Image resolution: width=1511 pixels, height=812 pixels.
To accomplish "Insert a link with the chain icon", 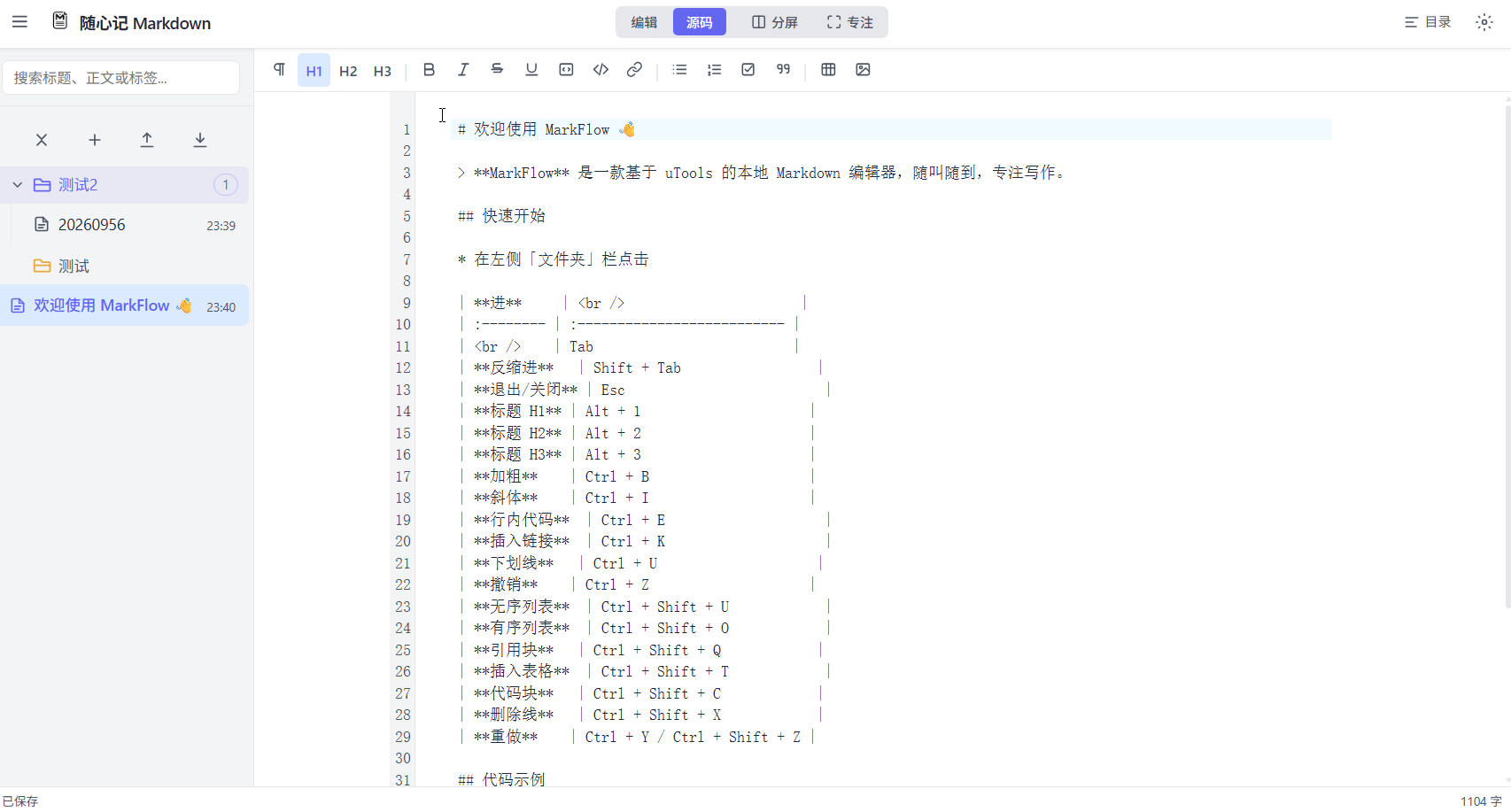I will pyautogui.click(x=634, y=70).
